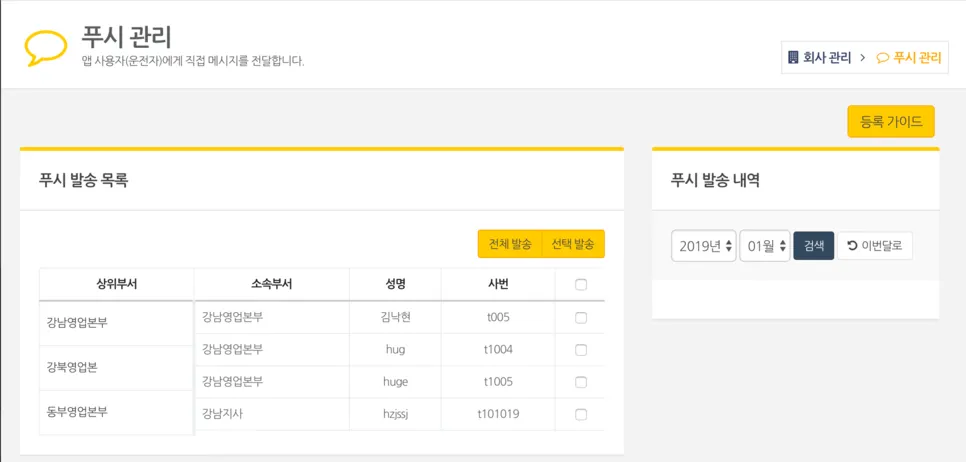Image resolution: width=966 pixels, height=462 pixels.
Task: Enable the checkbox for hzjssj row
Action: click(581, 414)
